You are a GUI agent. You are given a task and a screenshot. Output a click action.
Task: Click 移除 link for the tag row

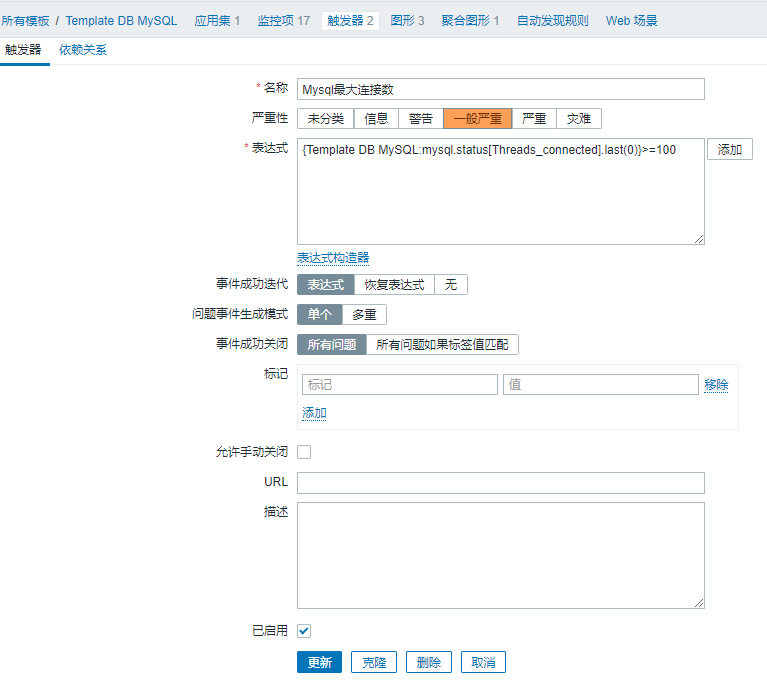click(716, 385)
